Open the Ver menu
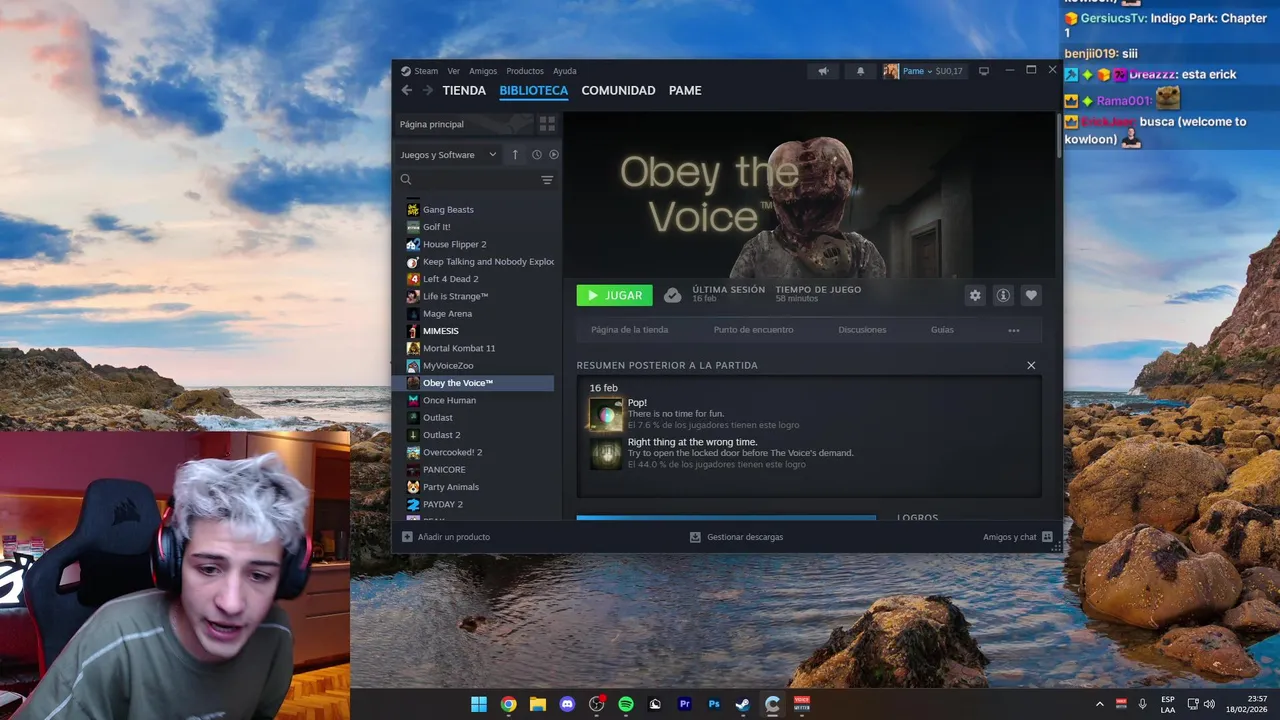1280x720 pixels. tap(453, 71)
